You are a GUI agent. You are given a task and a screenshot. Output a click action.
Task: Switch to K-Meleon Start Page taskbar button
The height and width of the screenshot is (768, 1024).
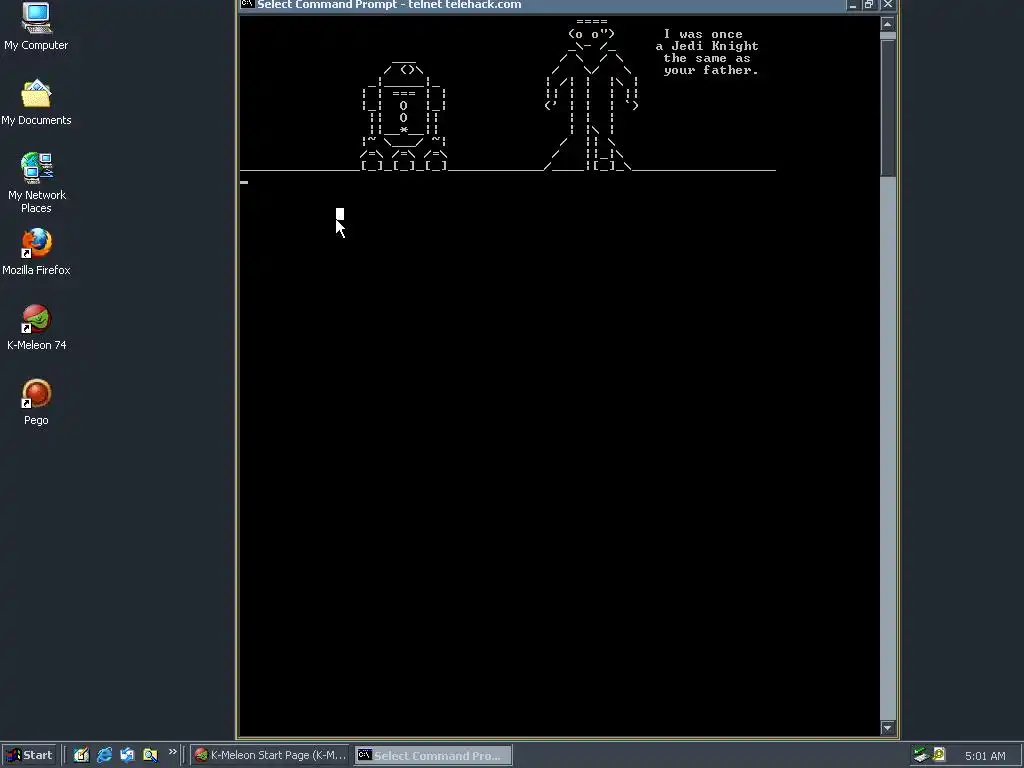[271, 755]
